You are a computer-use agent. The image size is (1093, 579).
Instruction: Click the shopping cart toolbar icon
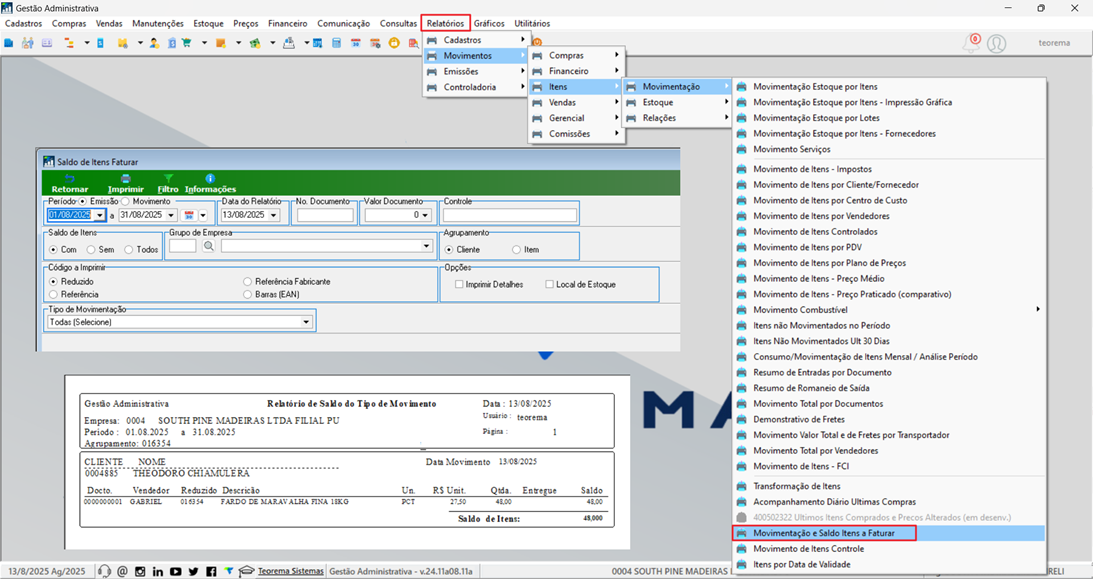(187, 43)
